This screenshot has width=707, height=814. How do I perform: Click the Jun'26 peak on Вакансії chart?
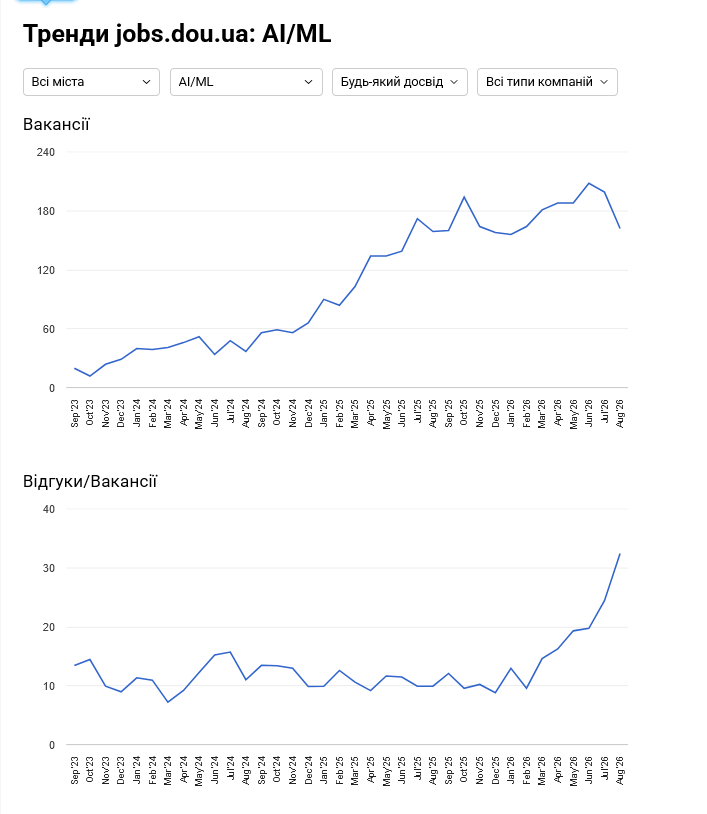pos(589,183)
